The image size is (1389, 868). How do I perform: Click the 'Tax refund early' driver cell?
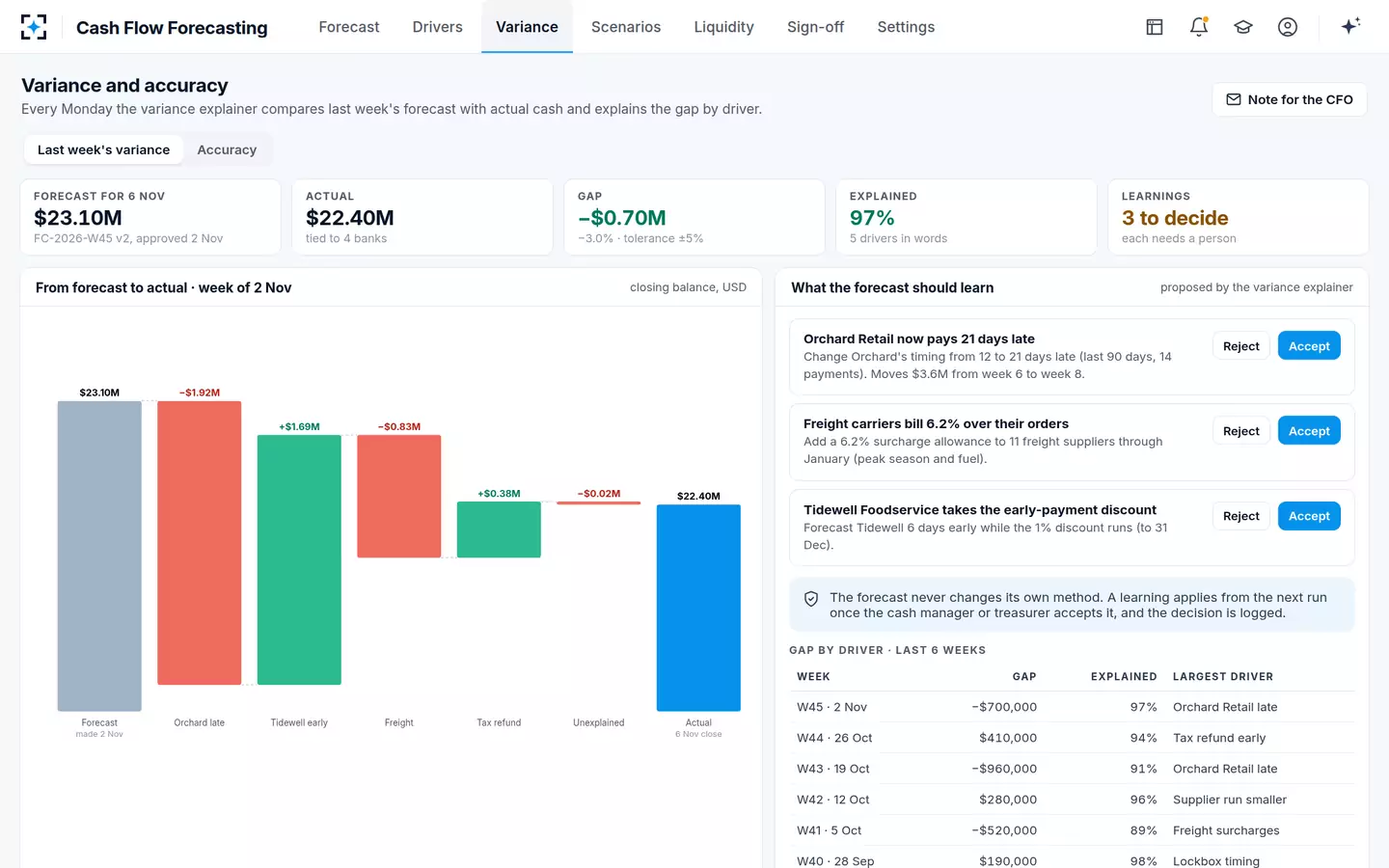pyautogui.click(x=1219, y=738)
